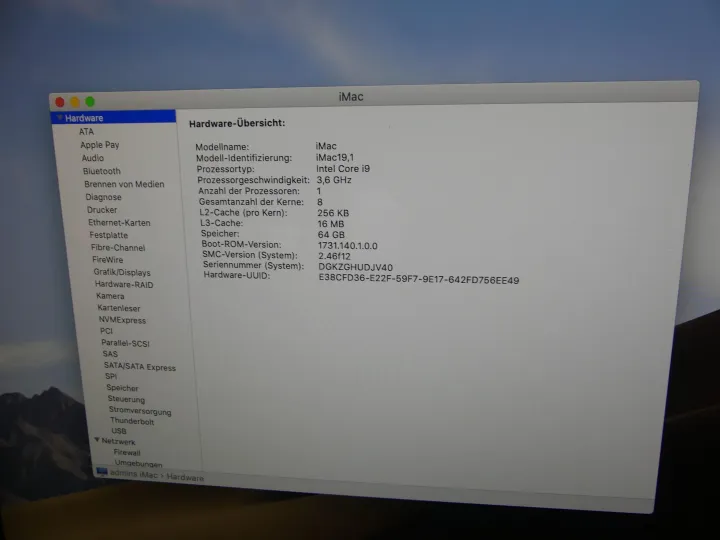
Task: Select the Diagnose entry
Action: point(103,197)
